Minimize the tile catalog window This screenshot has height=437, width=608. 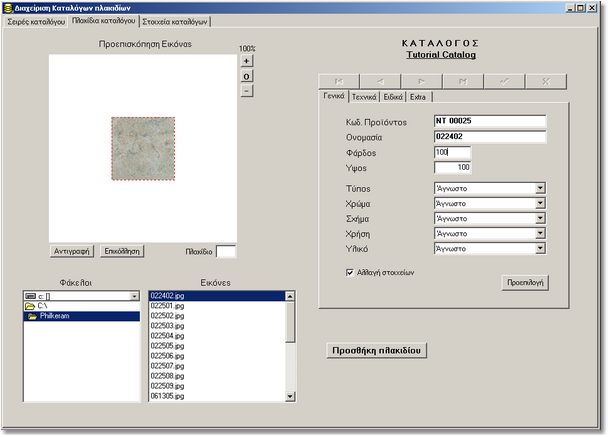click(x=571, y=8)
